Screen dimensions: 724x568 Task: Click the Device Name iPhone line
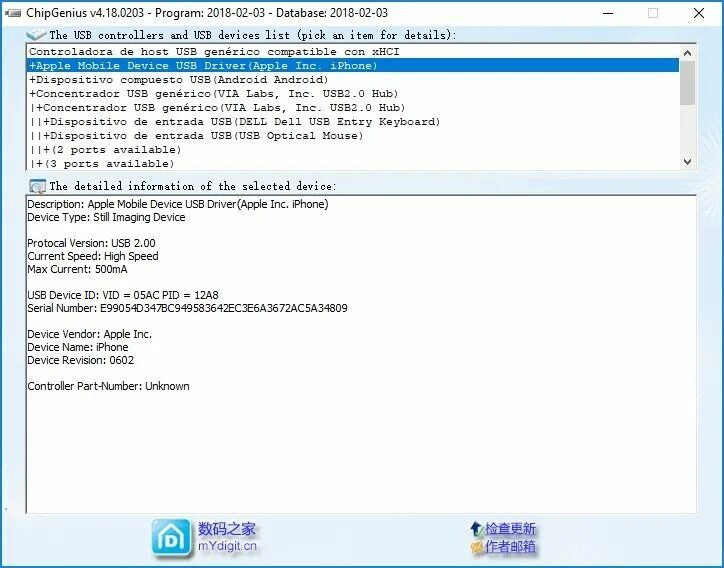(x=78, y=347)
